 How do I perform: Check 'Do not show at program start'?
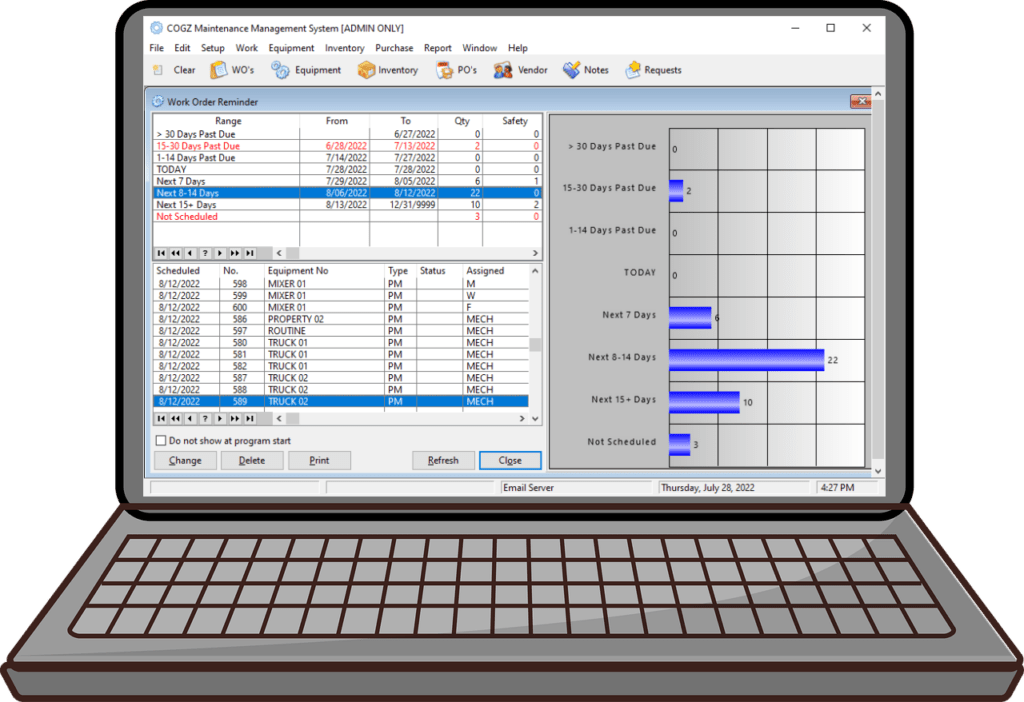[160, 440]
